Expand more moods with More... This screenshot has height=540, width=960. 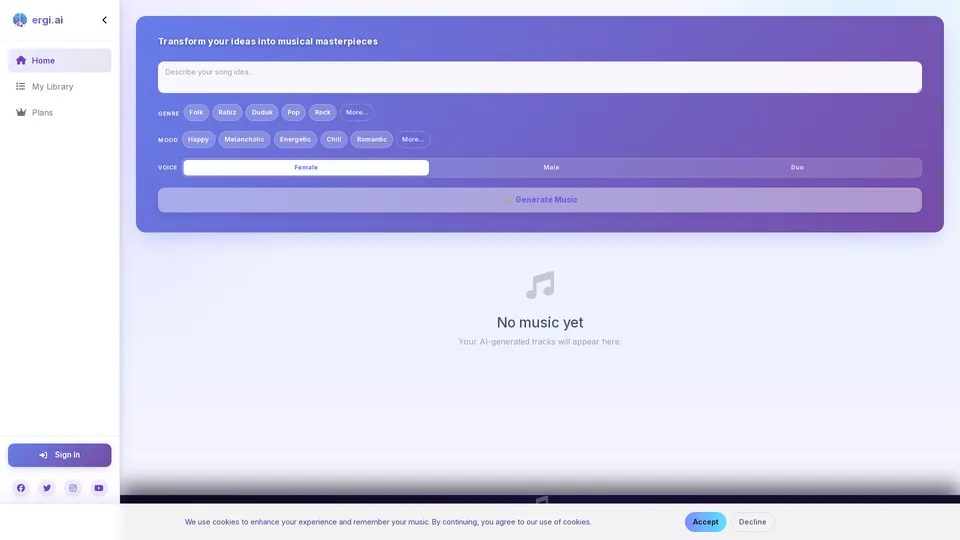pos(413,139)
